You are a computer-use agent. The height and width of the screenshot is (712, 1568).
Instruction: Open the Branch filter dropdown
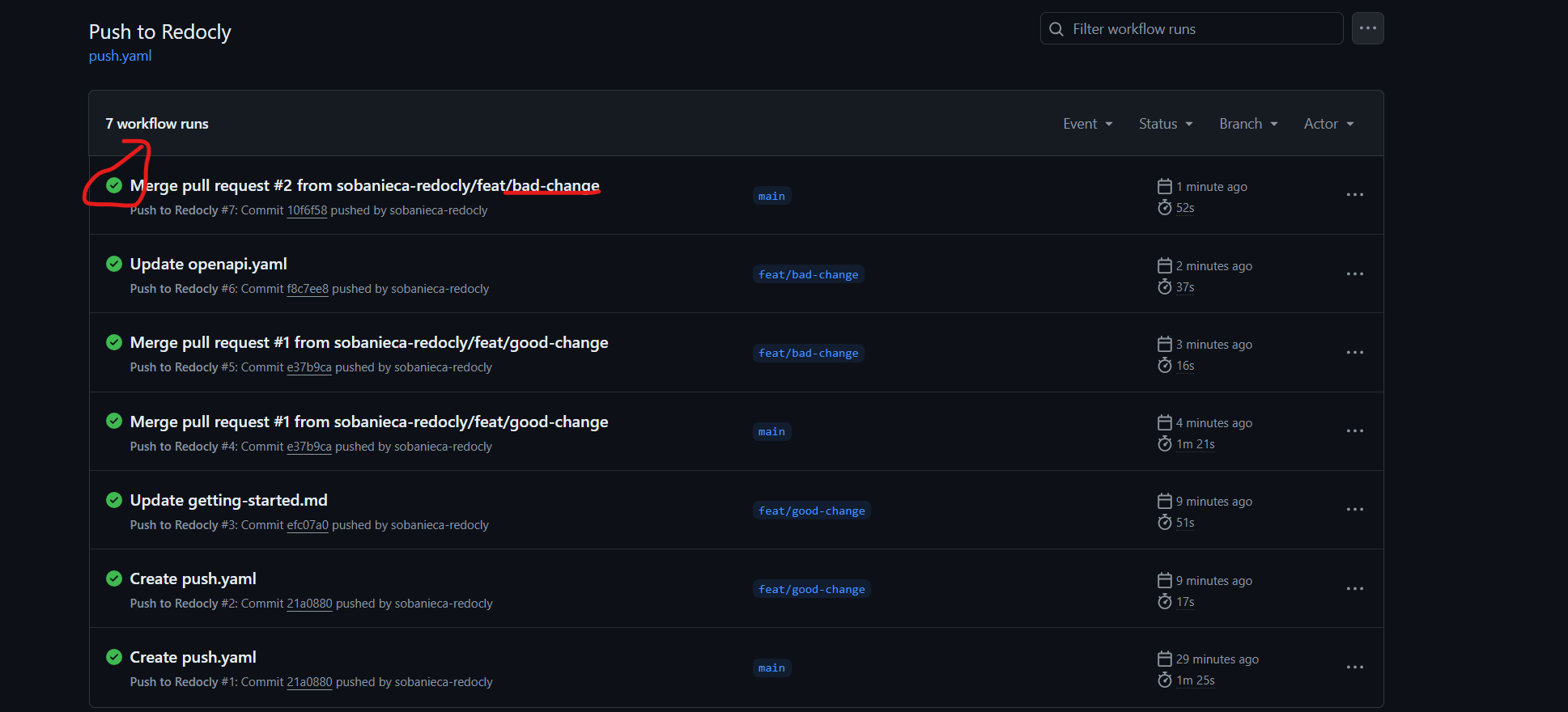[1247, 124]
